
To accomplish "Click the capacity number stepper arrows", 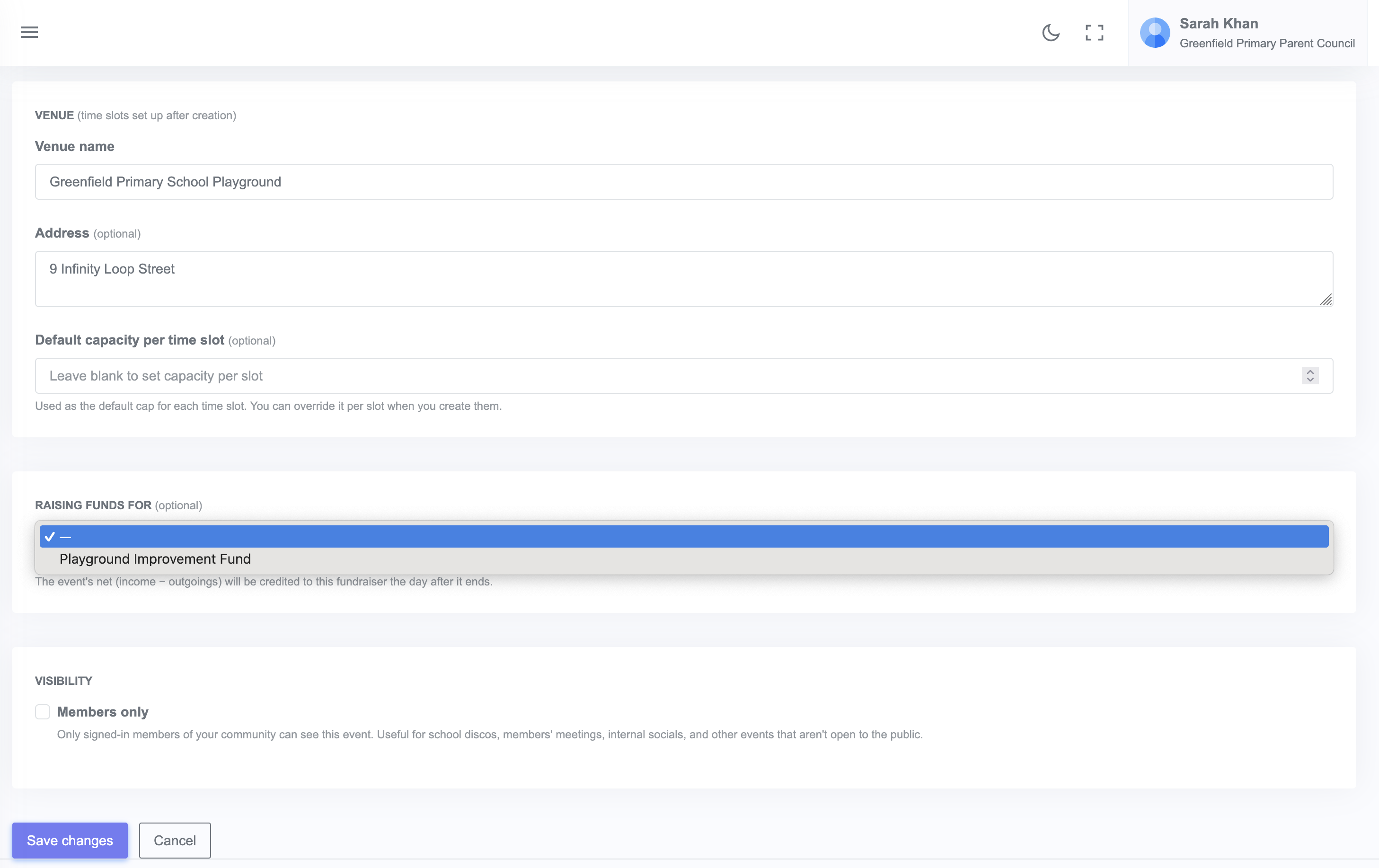I will pyautogui.click(x=1310, y=376).
